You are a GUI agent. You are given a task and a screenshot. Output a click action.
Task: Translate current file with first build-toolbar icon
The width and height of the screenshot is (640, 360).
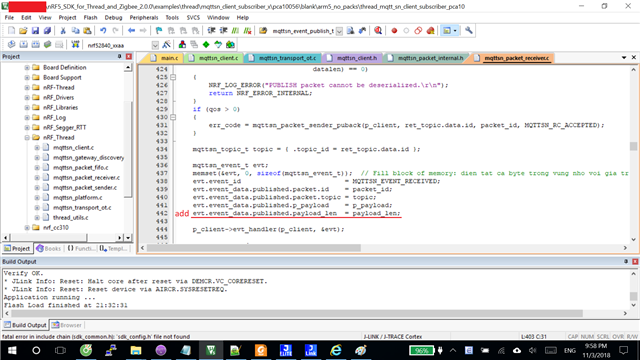(11, 44)
